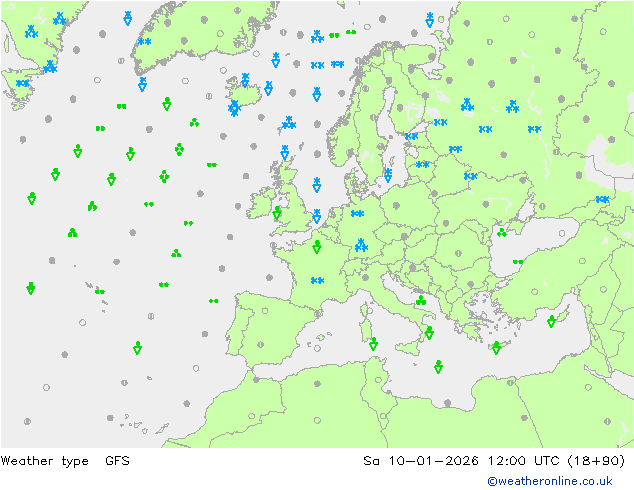The image size is (634, 490).
Task: Click the snow symbol over northern Germany
Action: (357, 213)
